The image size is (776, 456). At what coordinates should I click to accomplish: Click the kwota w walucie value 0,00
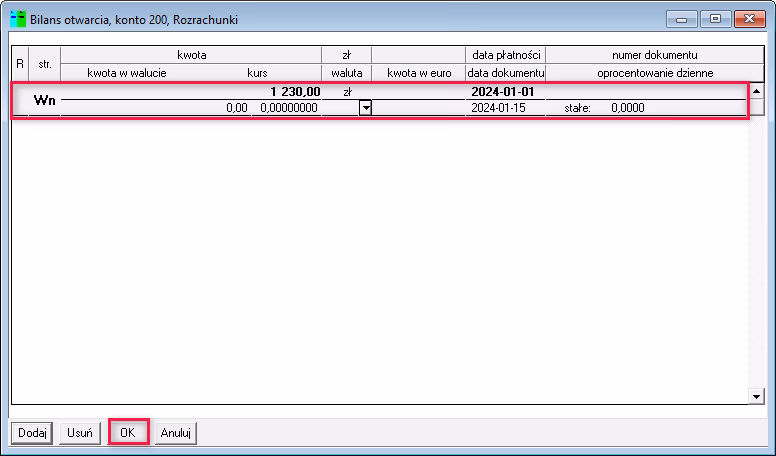point(236,108)
